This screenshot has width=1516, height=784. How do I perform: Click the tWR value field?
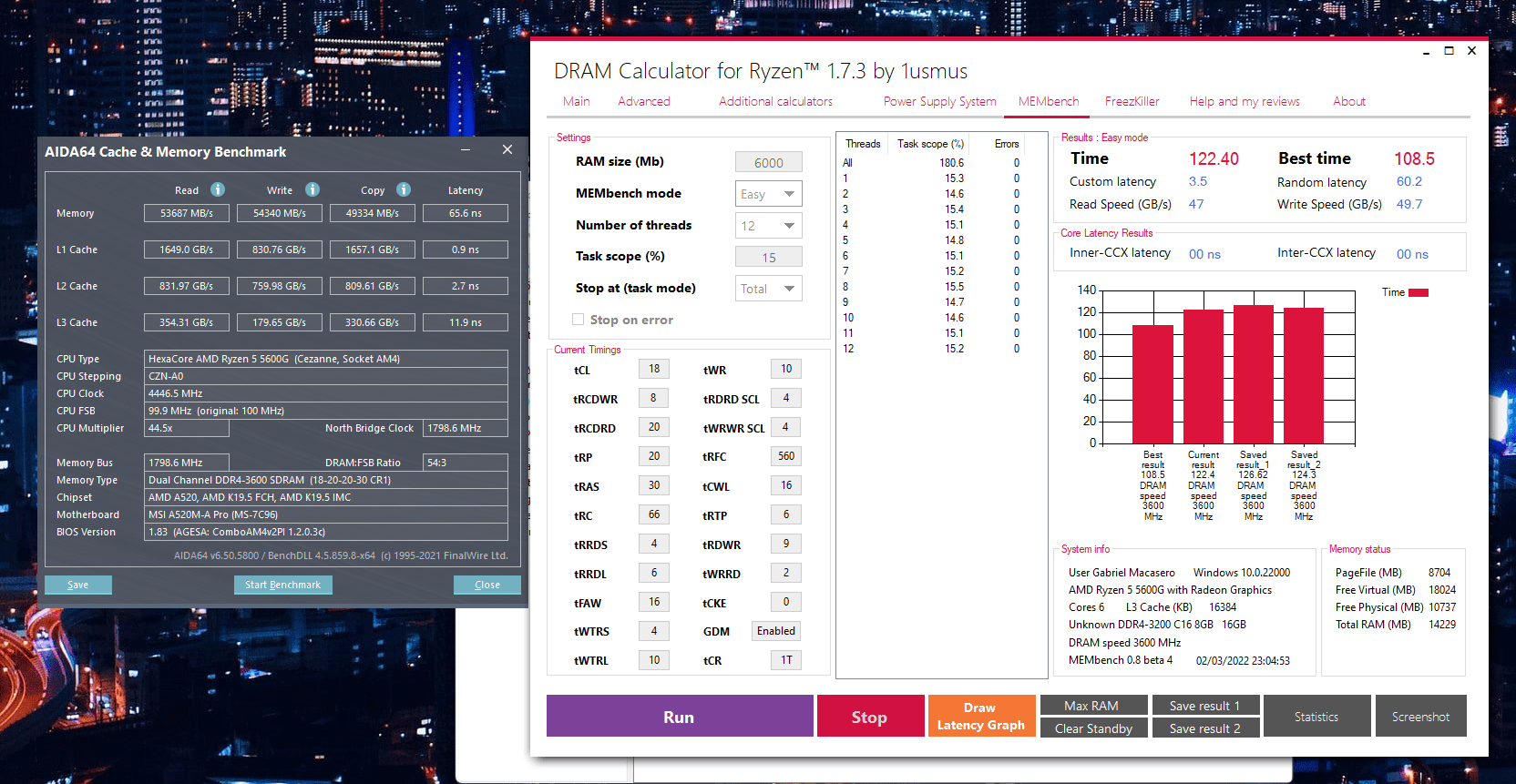tap(786, 369)
